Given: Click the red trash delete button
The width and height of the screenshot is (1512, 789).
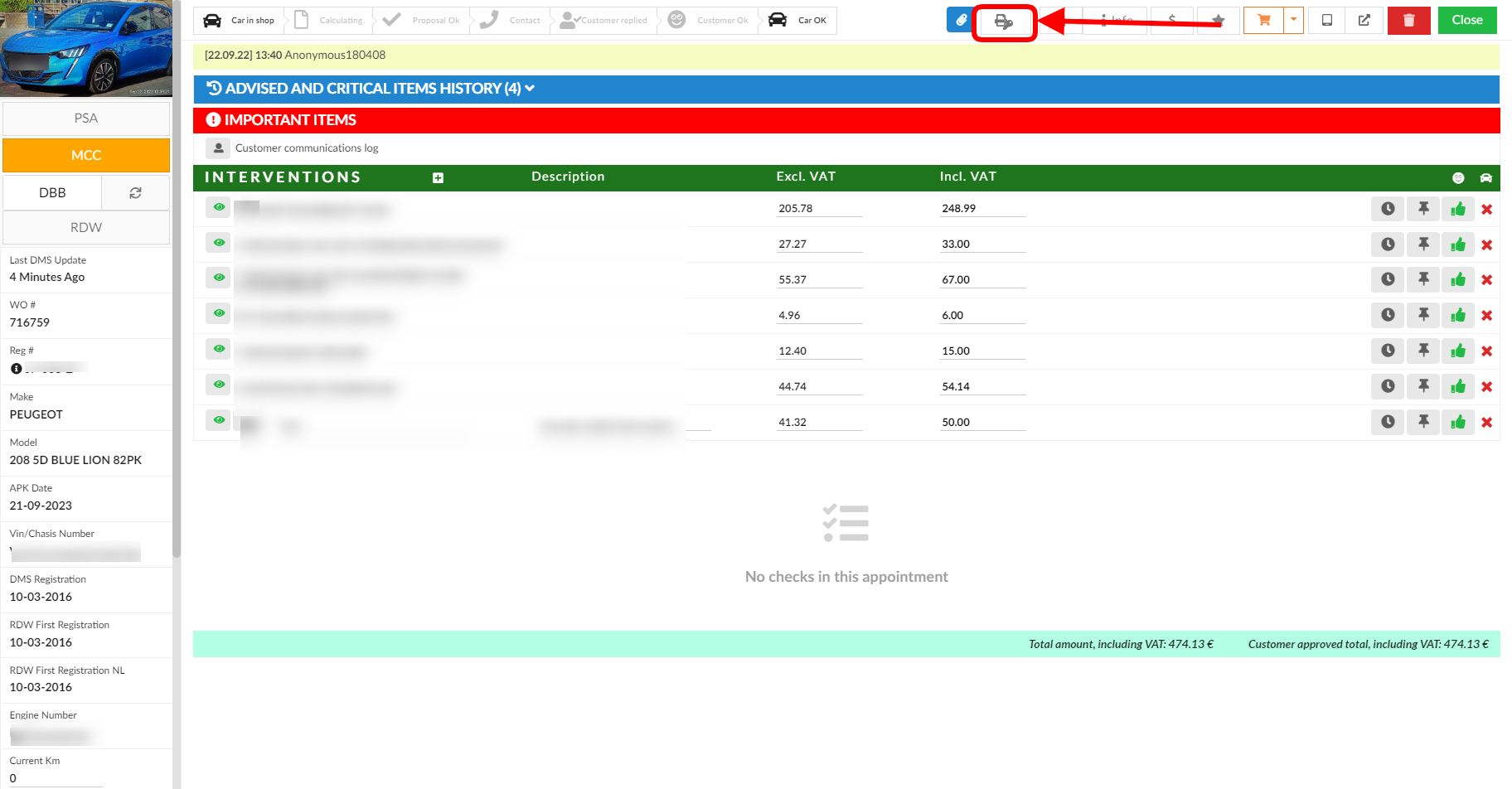Looking at the screenshot, I should coord(1408,21).
